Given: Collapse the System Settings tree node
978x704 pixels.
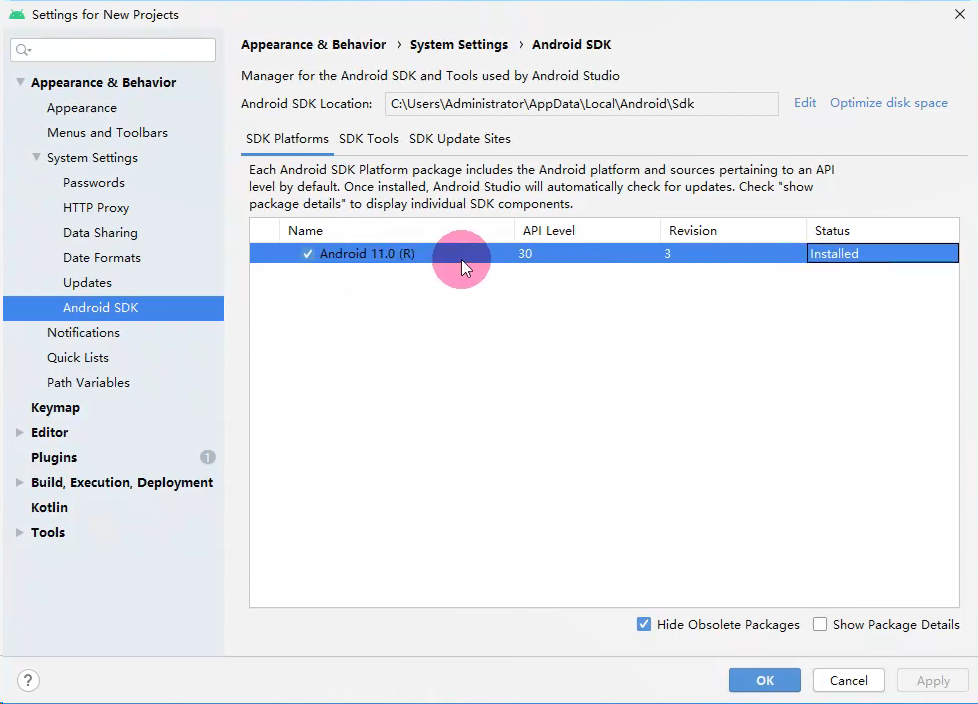Looking at the screenshot, I should click(36, 157).
